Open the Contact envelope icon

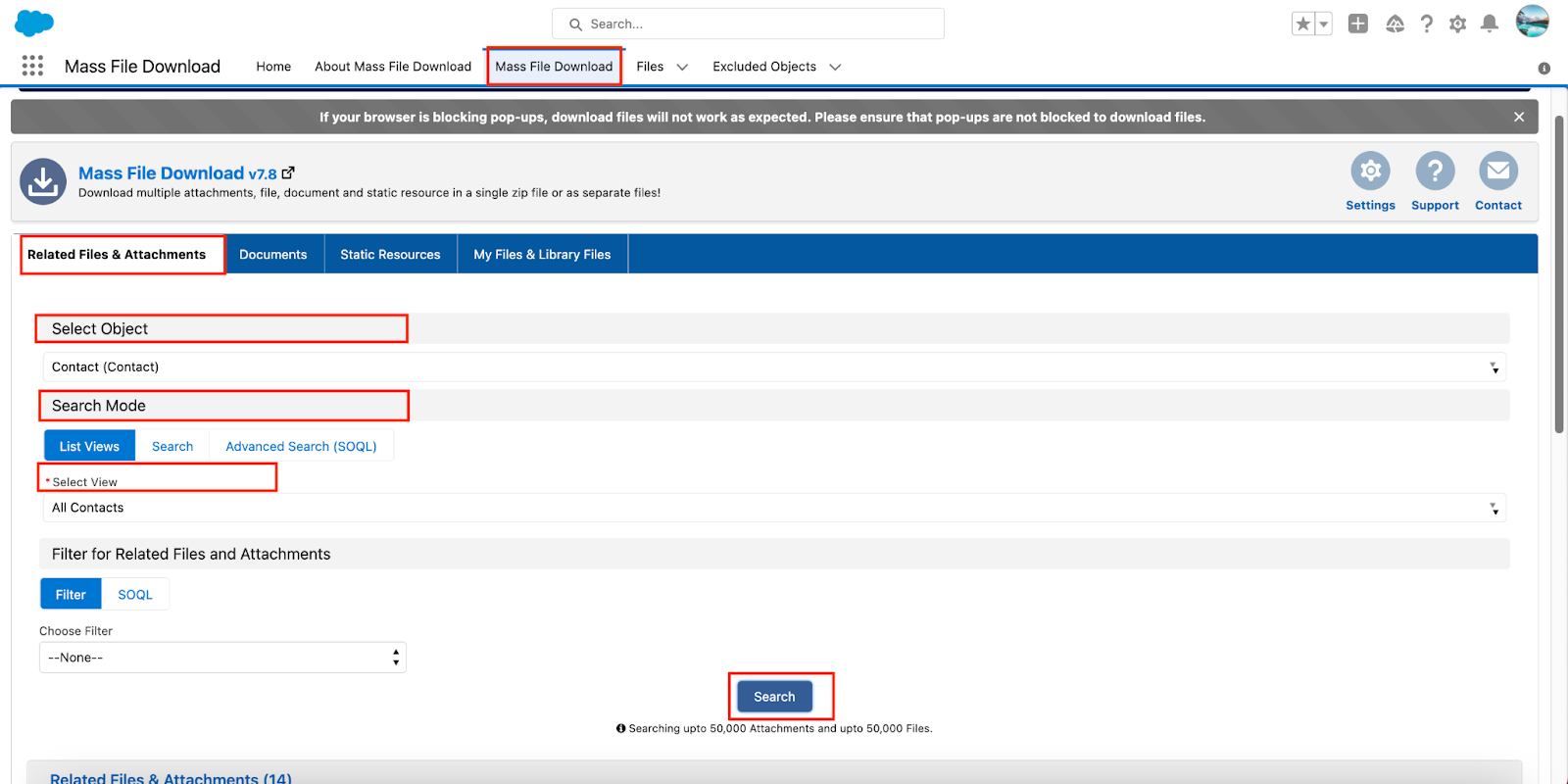pyautogui.click(x=1498, y=171)
